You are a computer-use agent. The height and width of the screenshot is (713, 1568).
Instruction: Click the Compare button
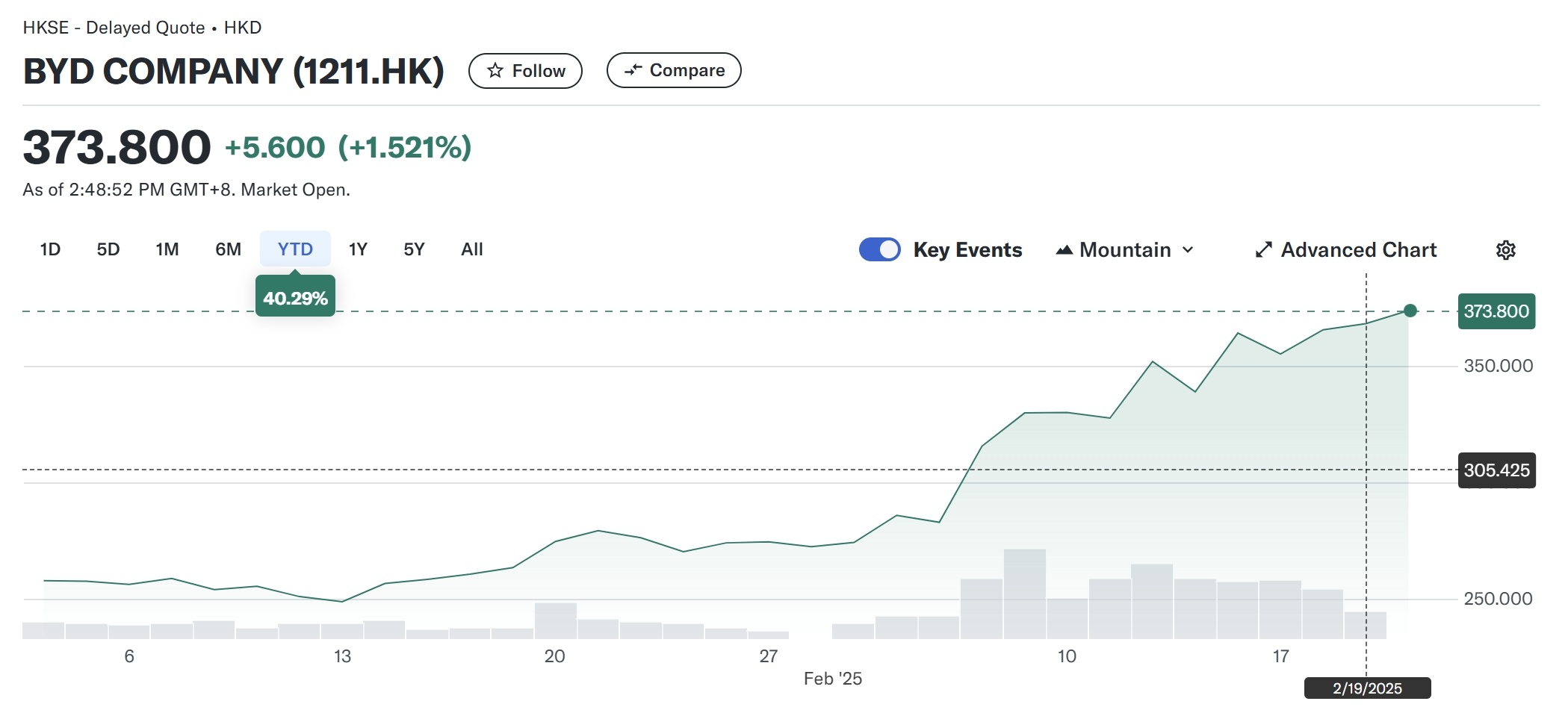(674, 70)
